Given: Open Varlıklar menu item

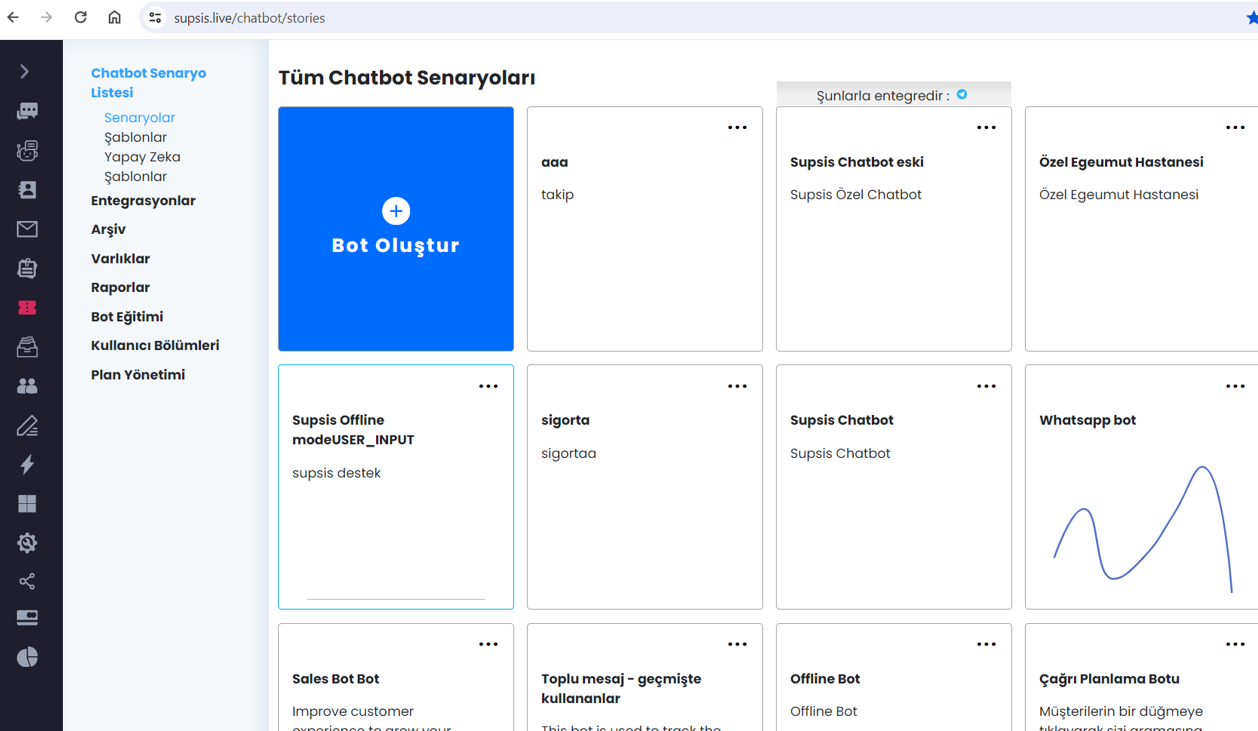Looking at the screenshot, I should 120,259.
